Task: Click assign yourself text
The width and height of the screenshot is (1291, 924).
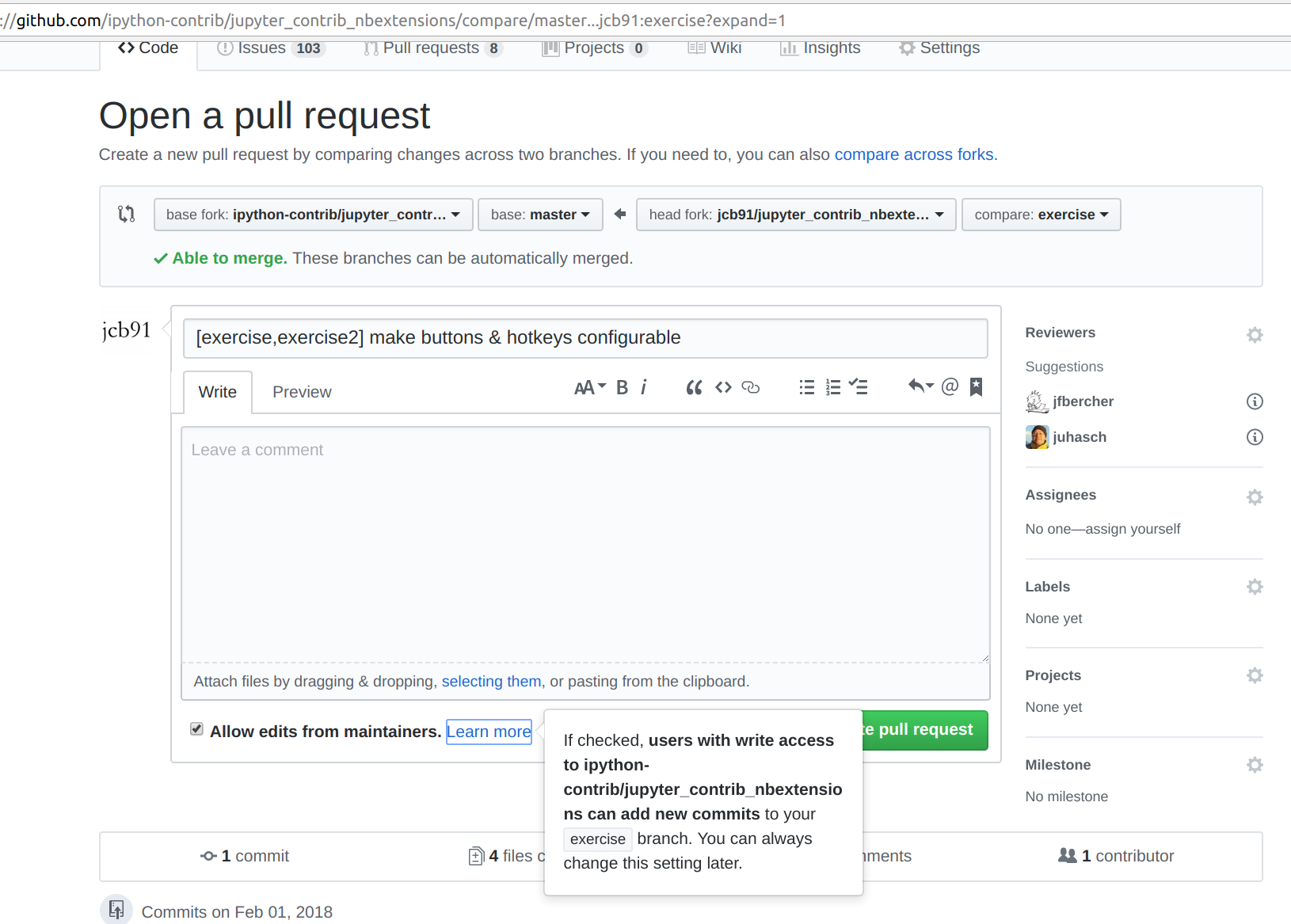Action: [x=1133, y=529]
